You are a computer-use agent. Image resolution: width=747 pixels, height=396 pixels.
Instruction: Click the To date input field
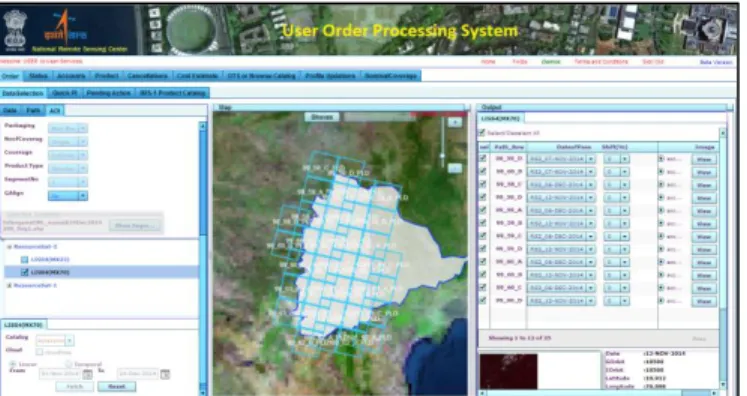coord(138,374)
